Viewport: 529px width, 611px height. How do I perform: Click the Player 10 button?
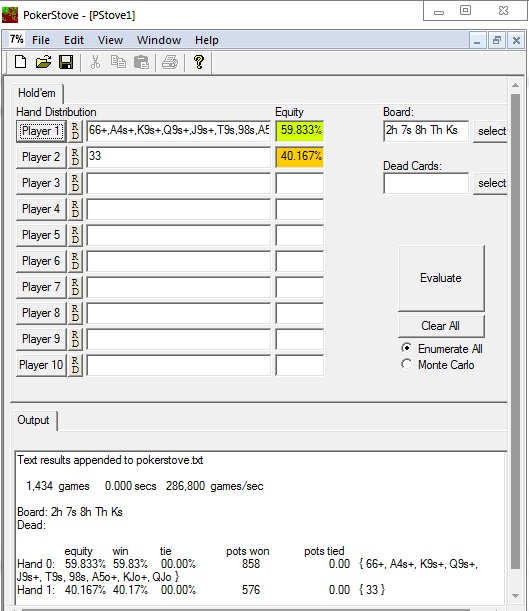pos(41,365)
